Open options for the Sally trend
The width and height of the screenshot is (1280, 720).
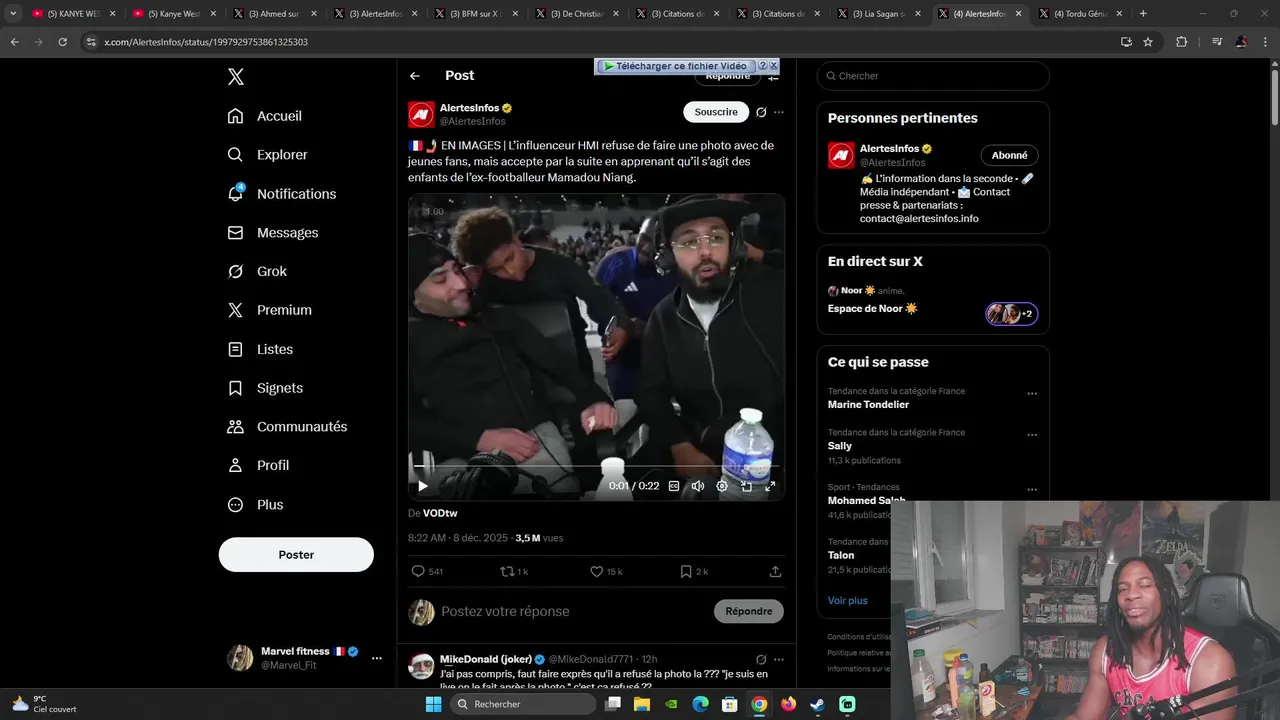pos(1032,436)
